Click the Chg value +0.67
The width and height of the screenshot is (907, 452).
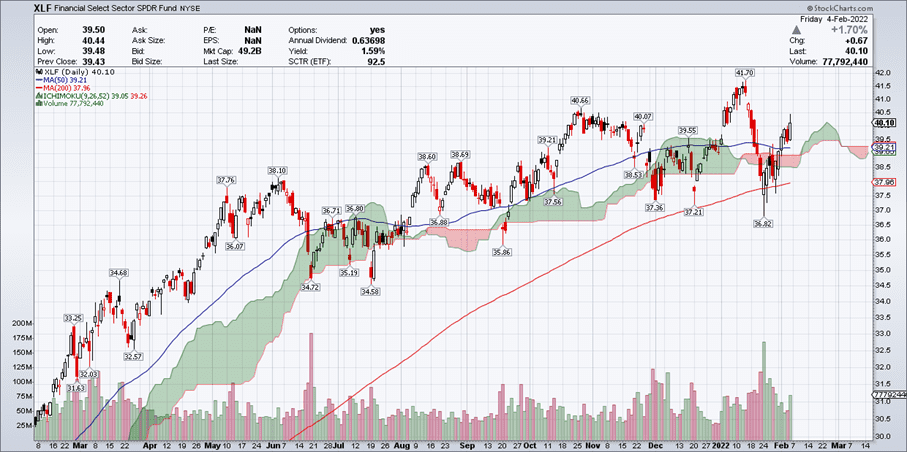(857, 41)
